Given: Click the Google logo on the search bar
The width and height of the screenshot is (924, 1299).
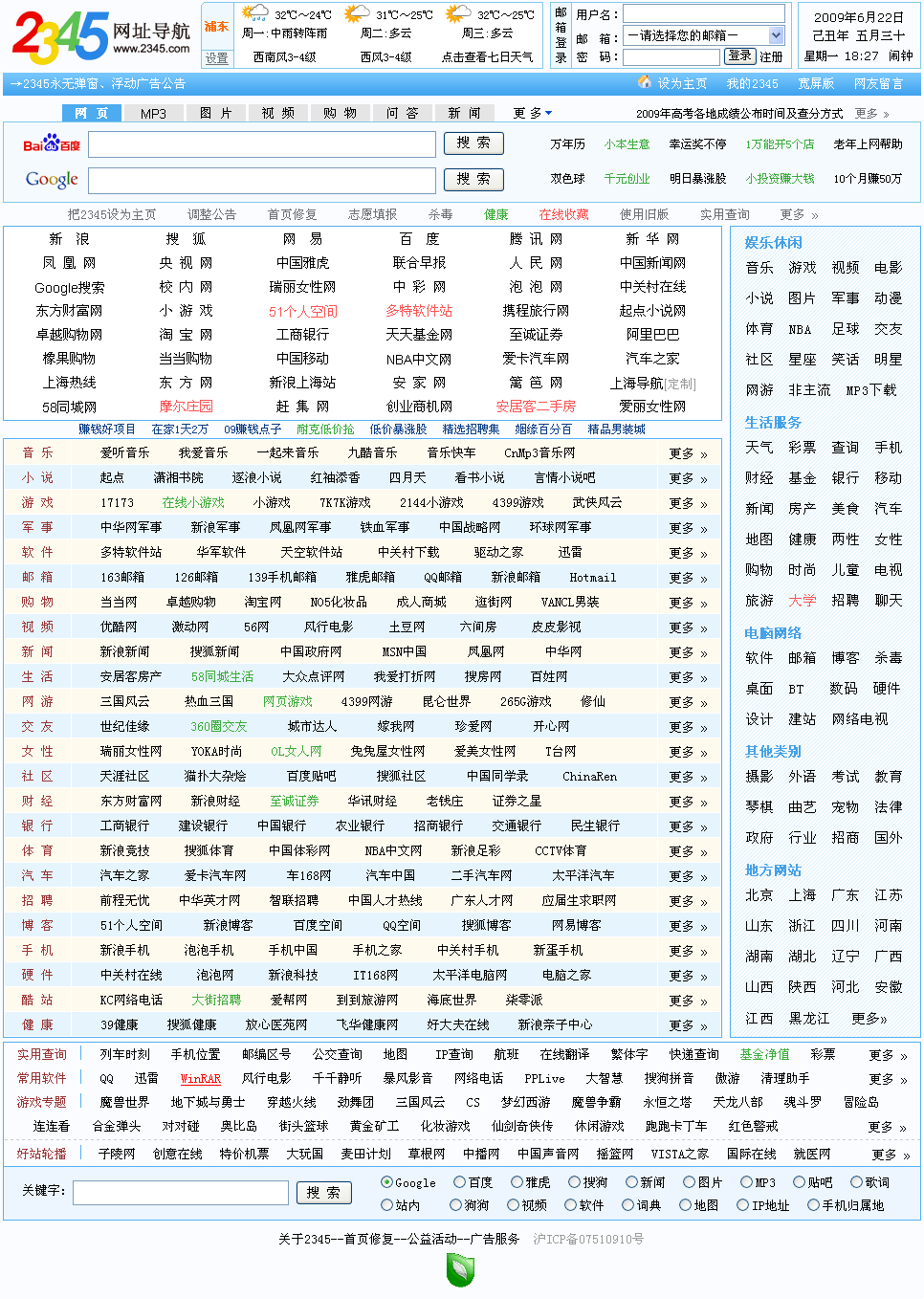Looking at the screenshot, I should [50, 180].
